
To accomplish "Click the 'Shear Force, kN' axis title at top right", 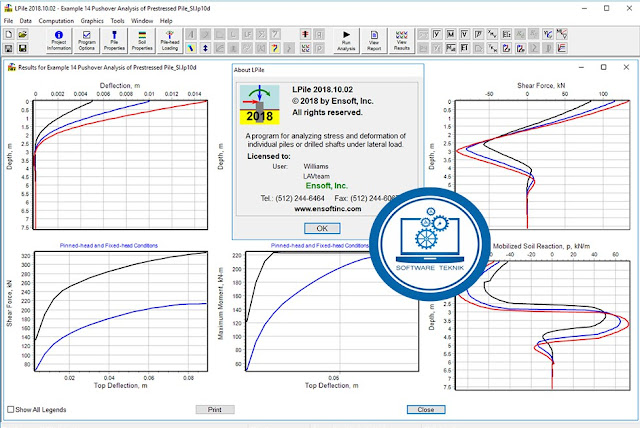I will coord(541,86).
